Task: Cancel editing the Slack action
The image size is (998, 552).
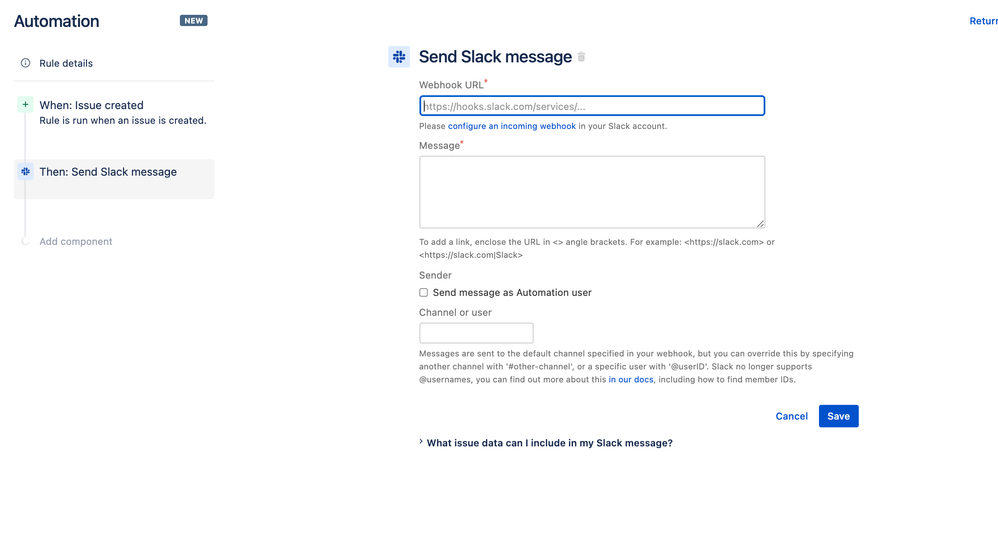Action: point(791,416)
